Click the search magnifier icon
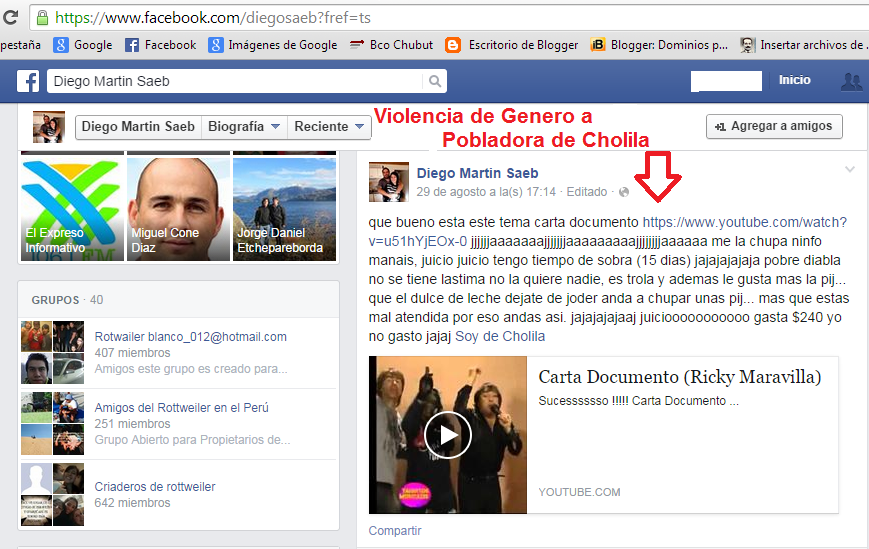The width and height of the screenshot is (869, 549). (x=435, y=81)
